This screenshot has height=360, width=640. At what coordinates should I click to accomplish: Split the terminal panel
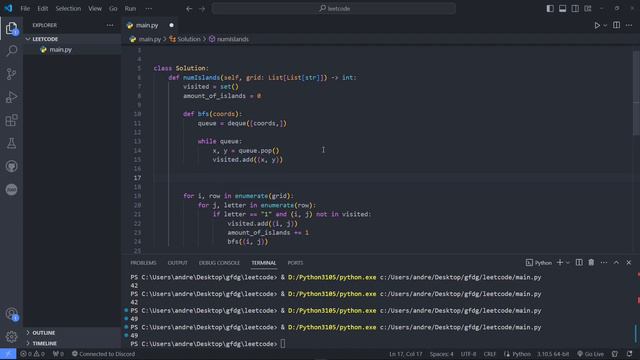pyautogui.click(x=579, y=262)
